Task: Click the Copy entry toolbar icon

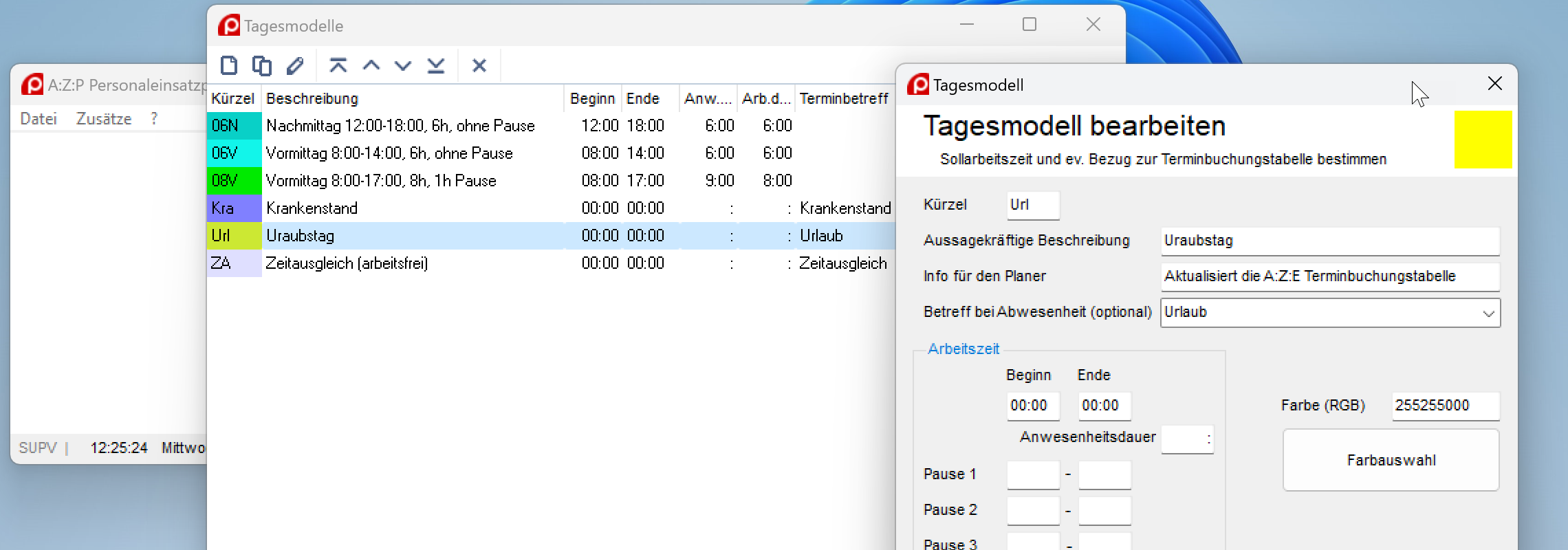Action: [x=261, y=66]
